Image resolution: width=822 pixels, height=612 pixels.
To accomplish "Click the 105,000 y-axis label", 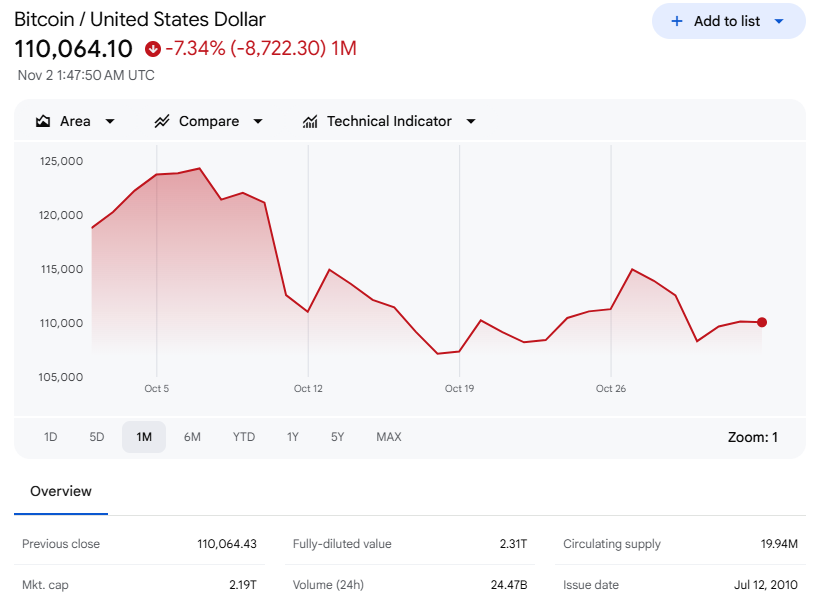I will tap(61, 378).
